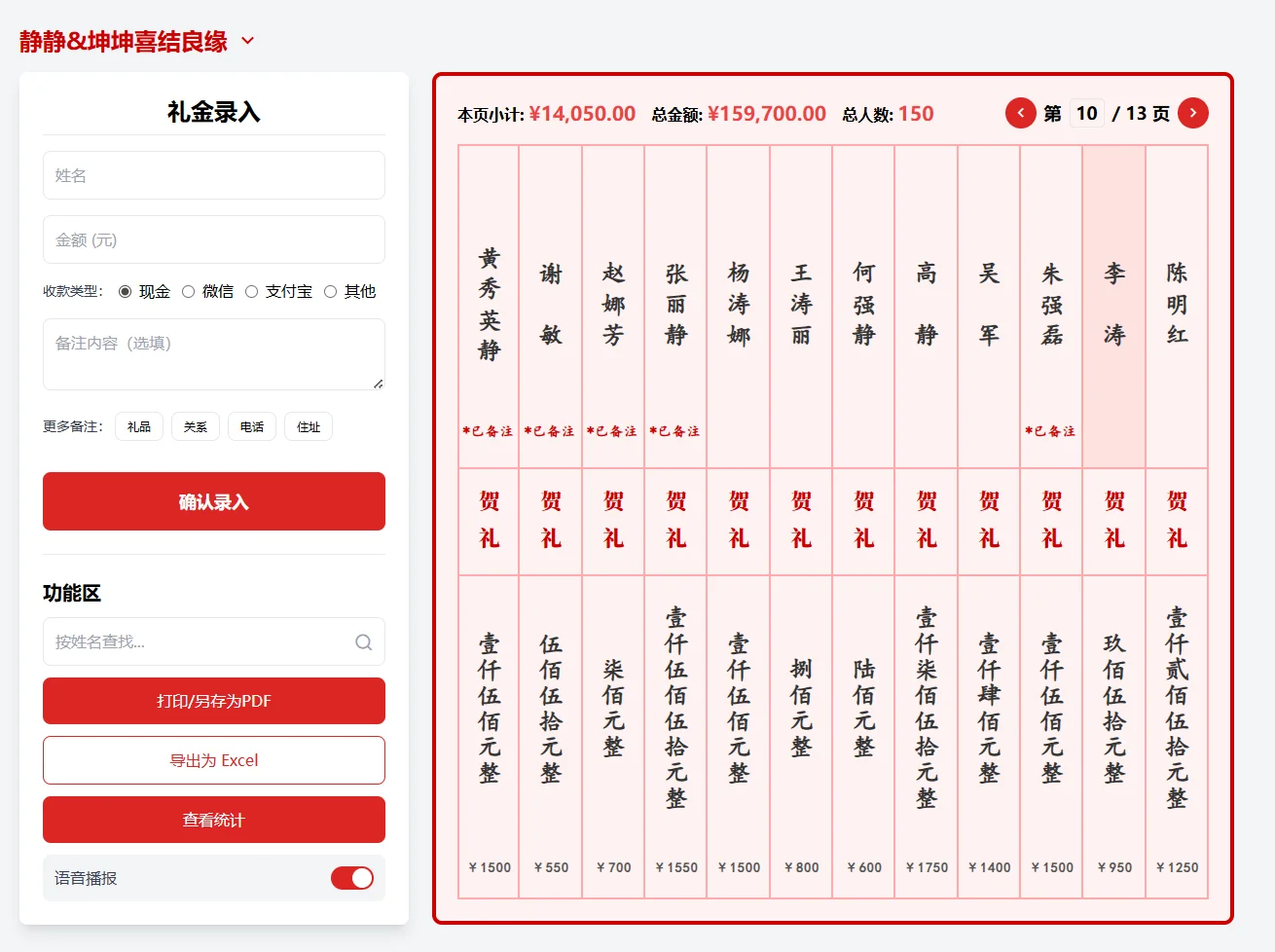Click the search magnifier icon

tap(363, 641)
